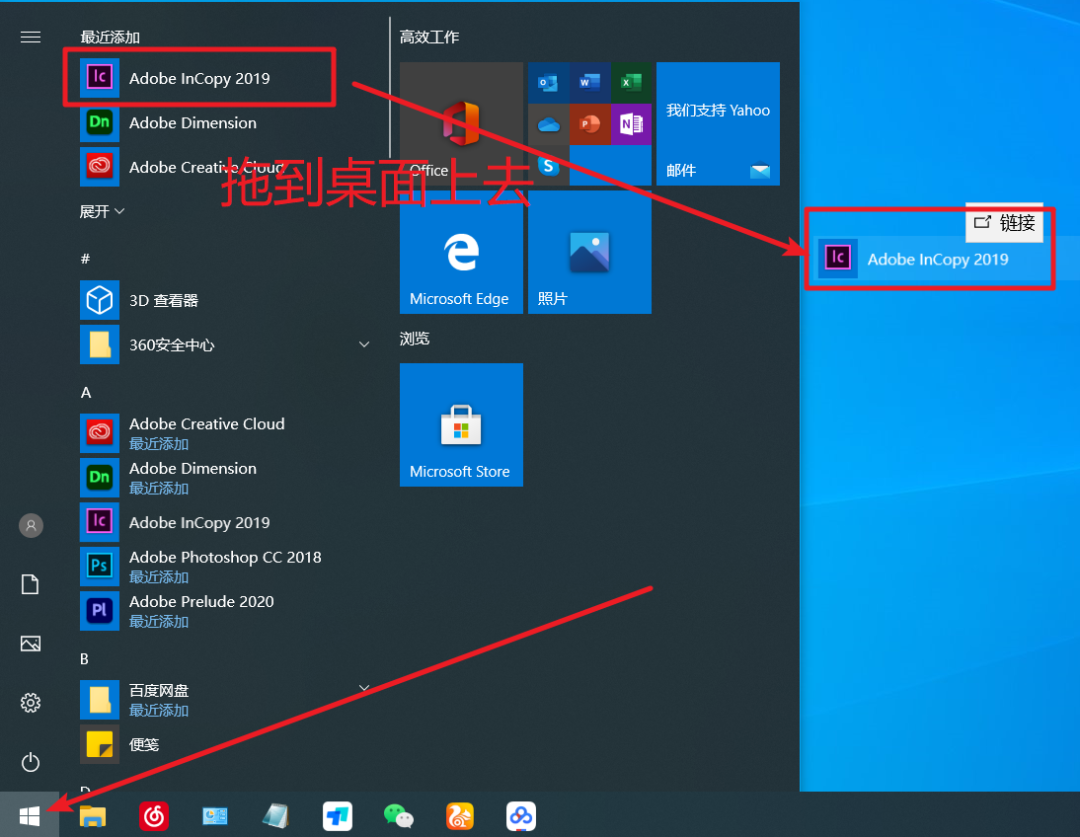Open the user account icon
The width and height of the screenshot is (1080, 837).
pos(31,526)
